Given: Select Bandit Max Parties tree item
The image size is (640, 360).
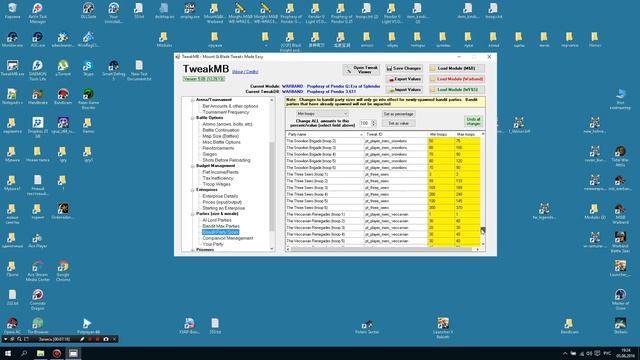Looking at the screenshot, I should pos(221,226).
